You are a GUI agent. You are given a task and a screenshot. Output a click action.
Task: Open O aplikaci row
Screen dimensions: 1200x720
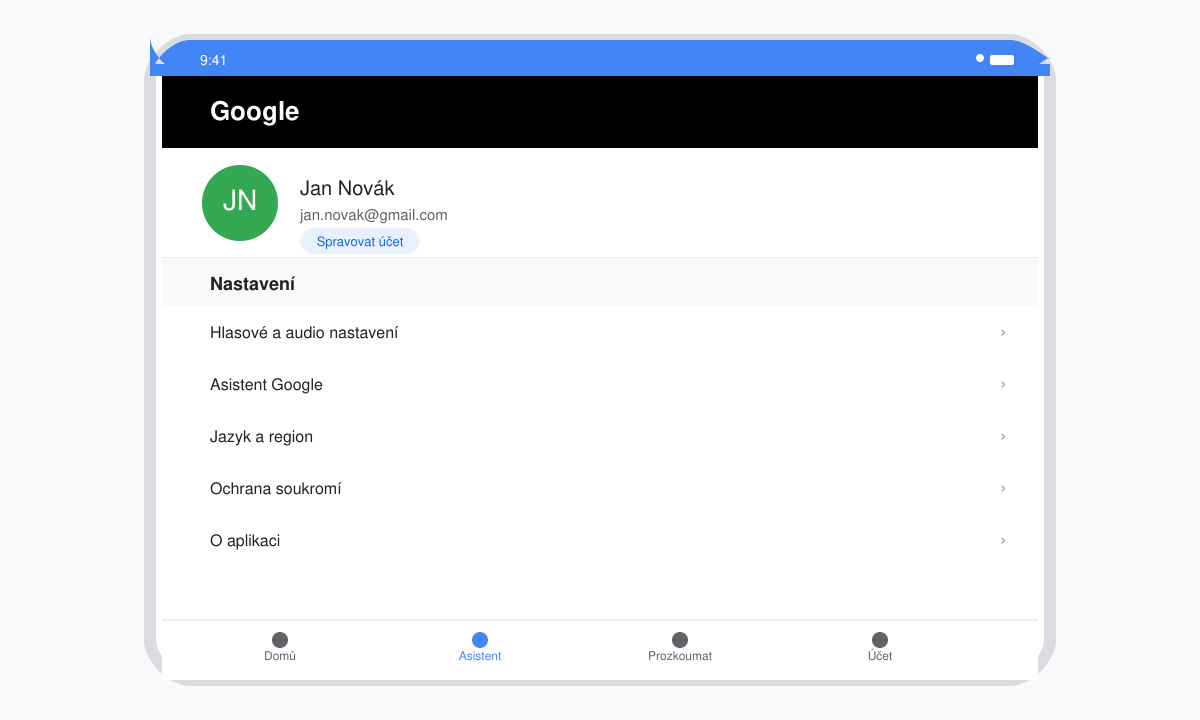tap(600, 540)
